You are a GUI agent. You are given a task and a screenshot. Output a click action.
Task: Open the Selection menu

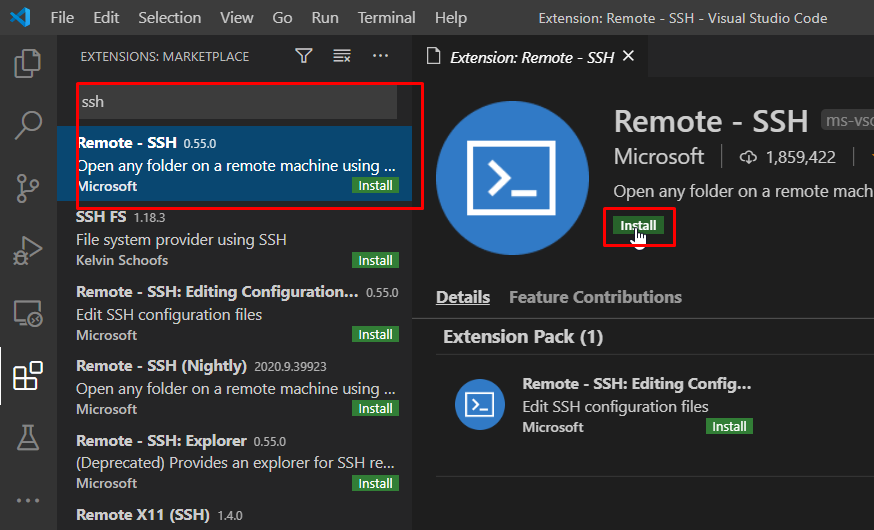coord(169,18)
